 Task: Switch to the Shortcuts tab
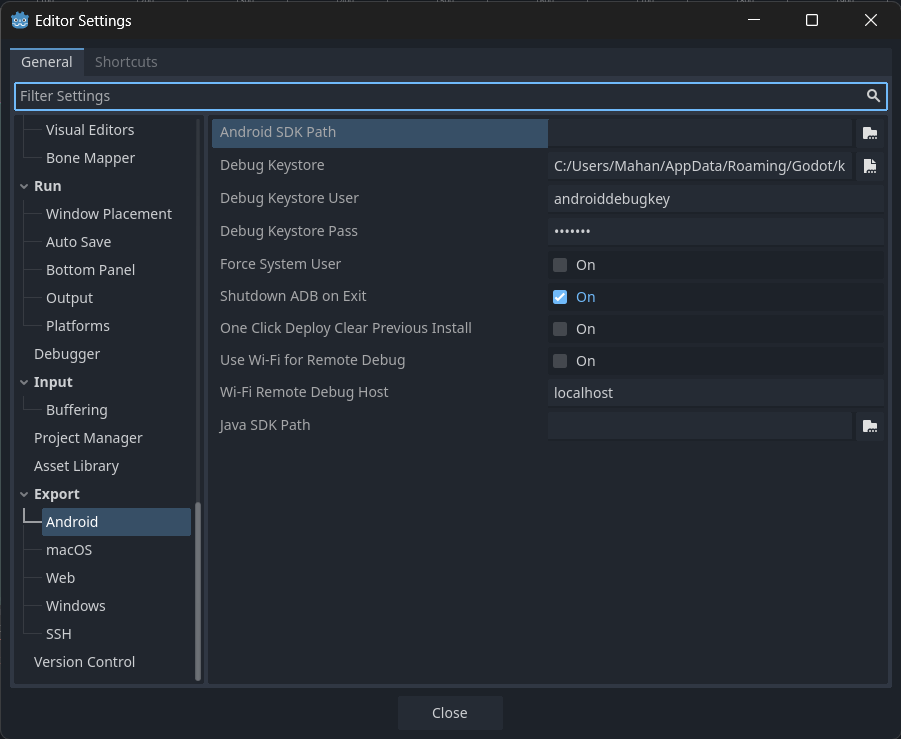[126, 61]
